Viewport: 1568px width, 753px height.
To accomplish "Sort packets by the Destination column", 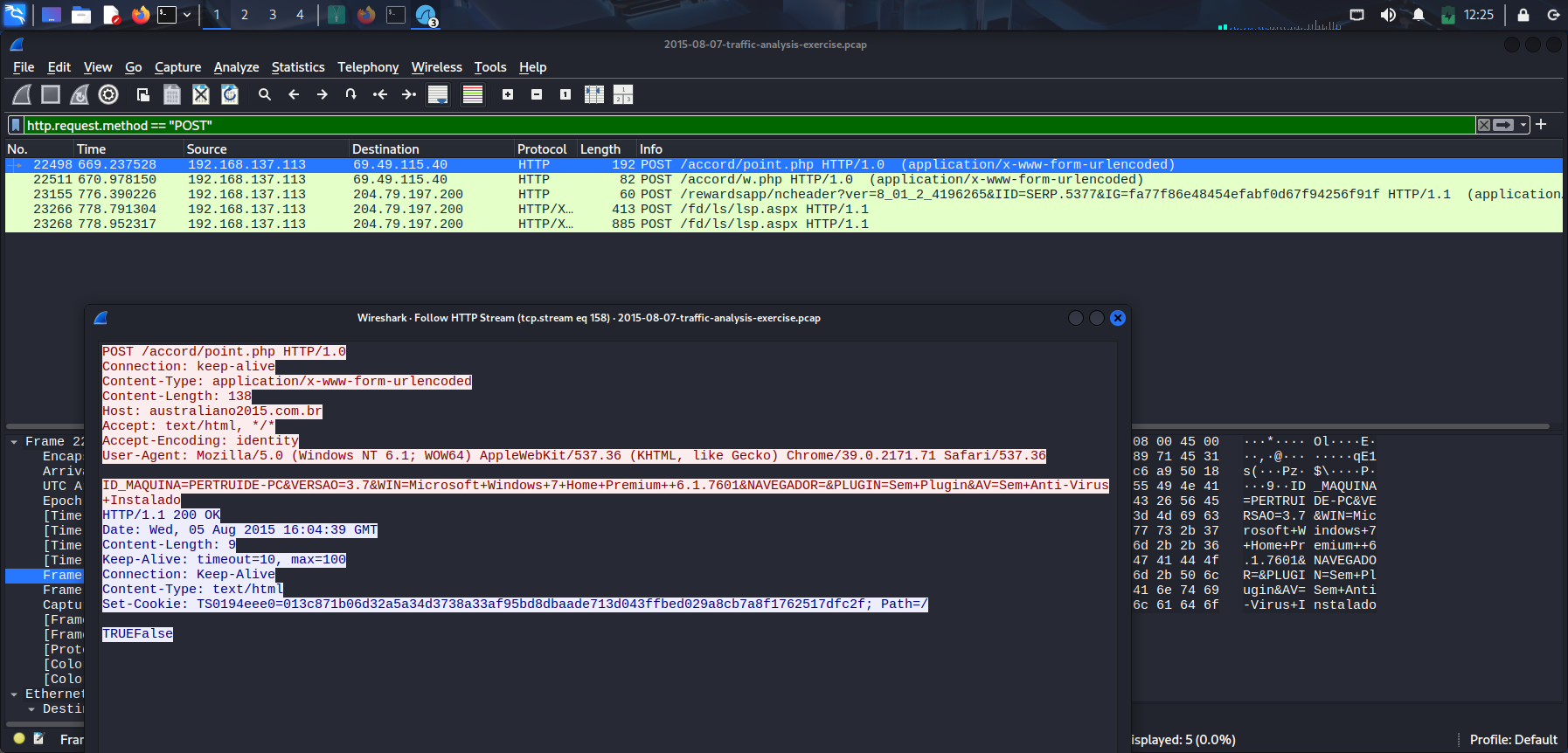I will coord(432,149).
